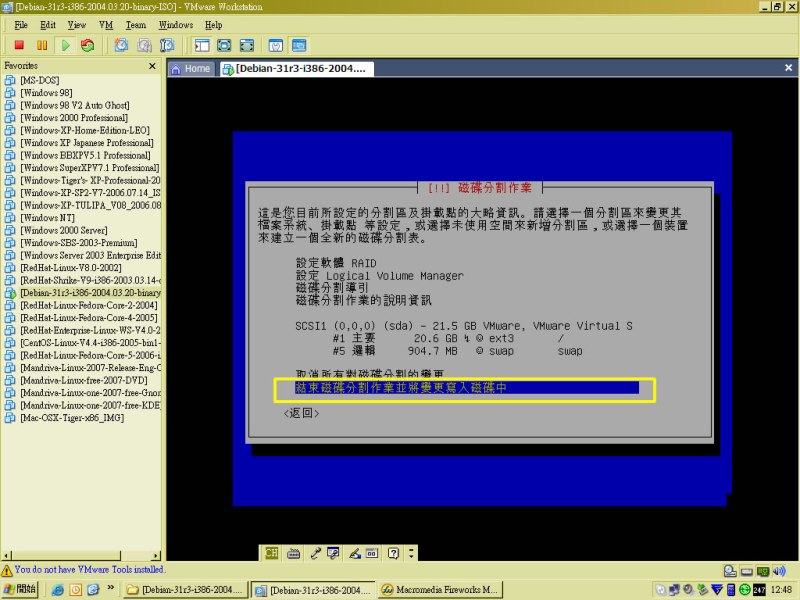Click the language bar help question icon

click(393, 553)
